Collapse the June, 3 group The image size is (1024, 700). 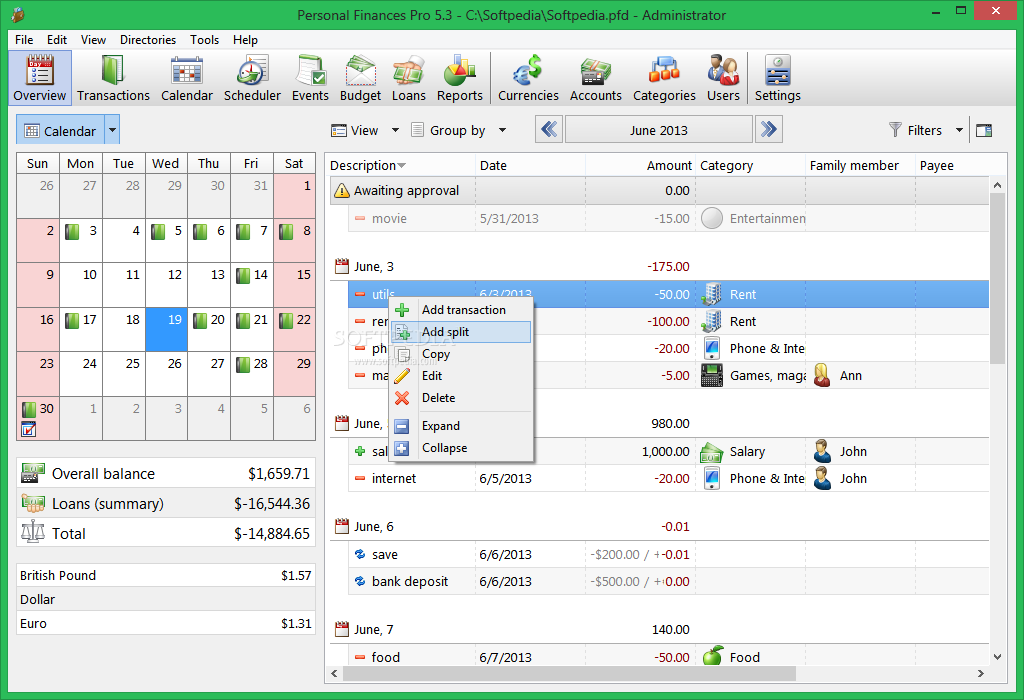[342, 266]
